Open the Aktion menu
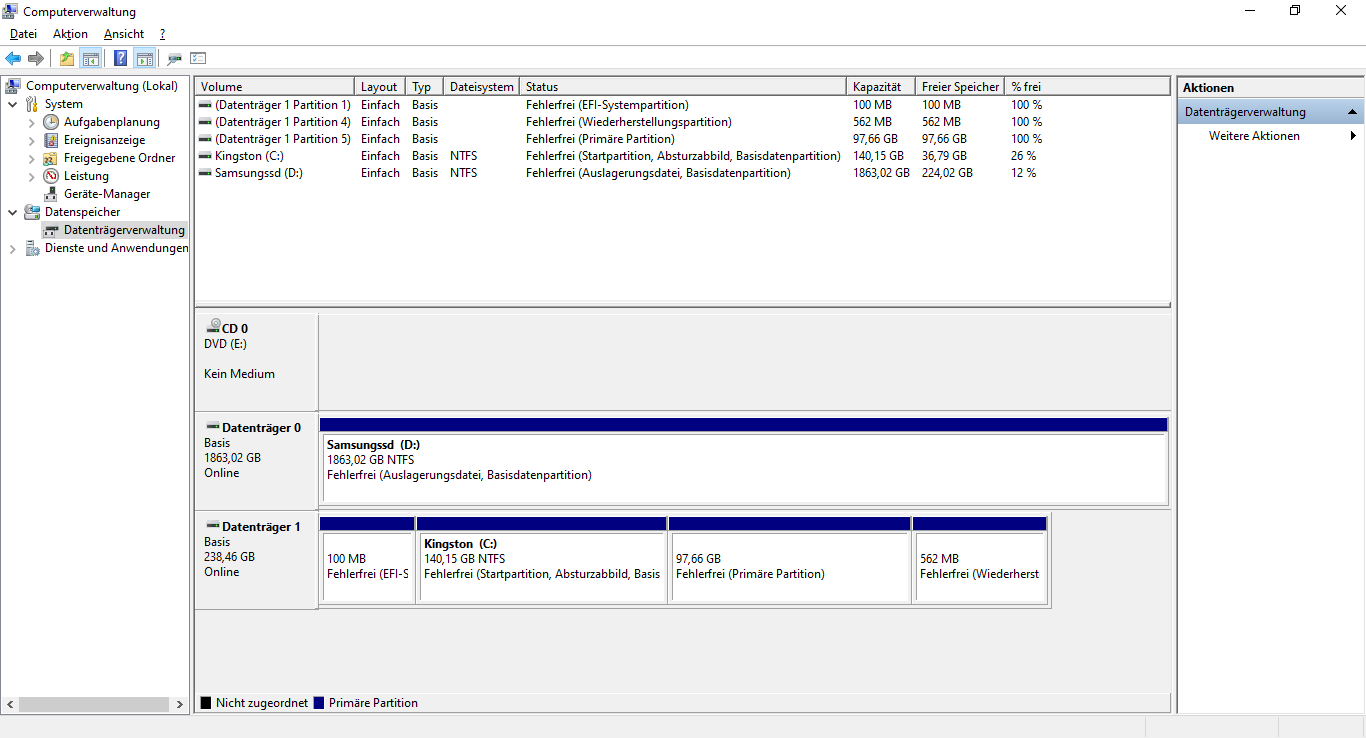This screenshot has height=738, width=1366. [x=70, y=34]
